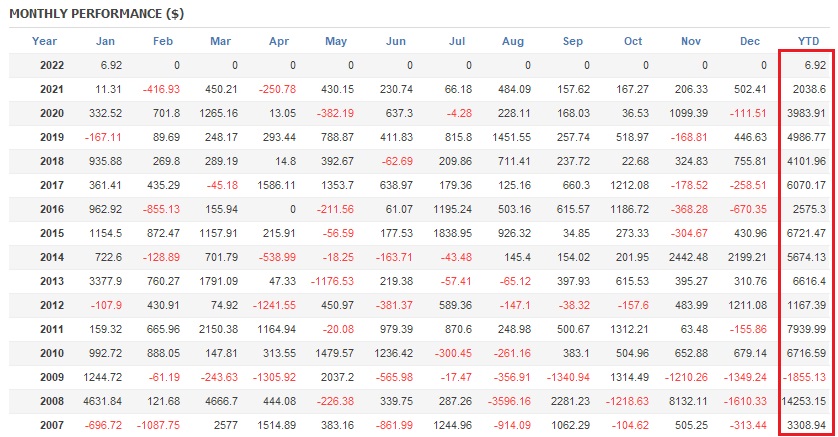Image resolution: width=838 pixels, height=437 pixels.
Task: Click the Year column header
Action: (44, 41)
